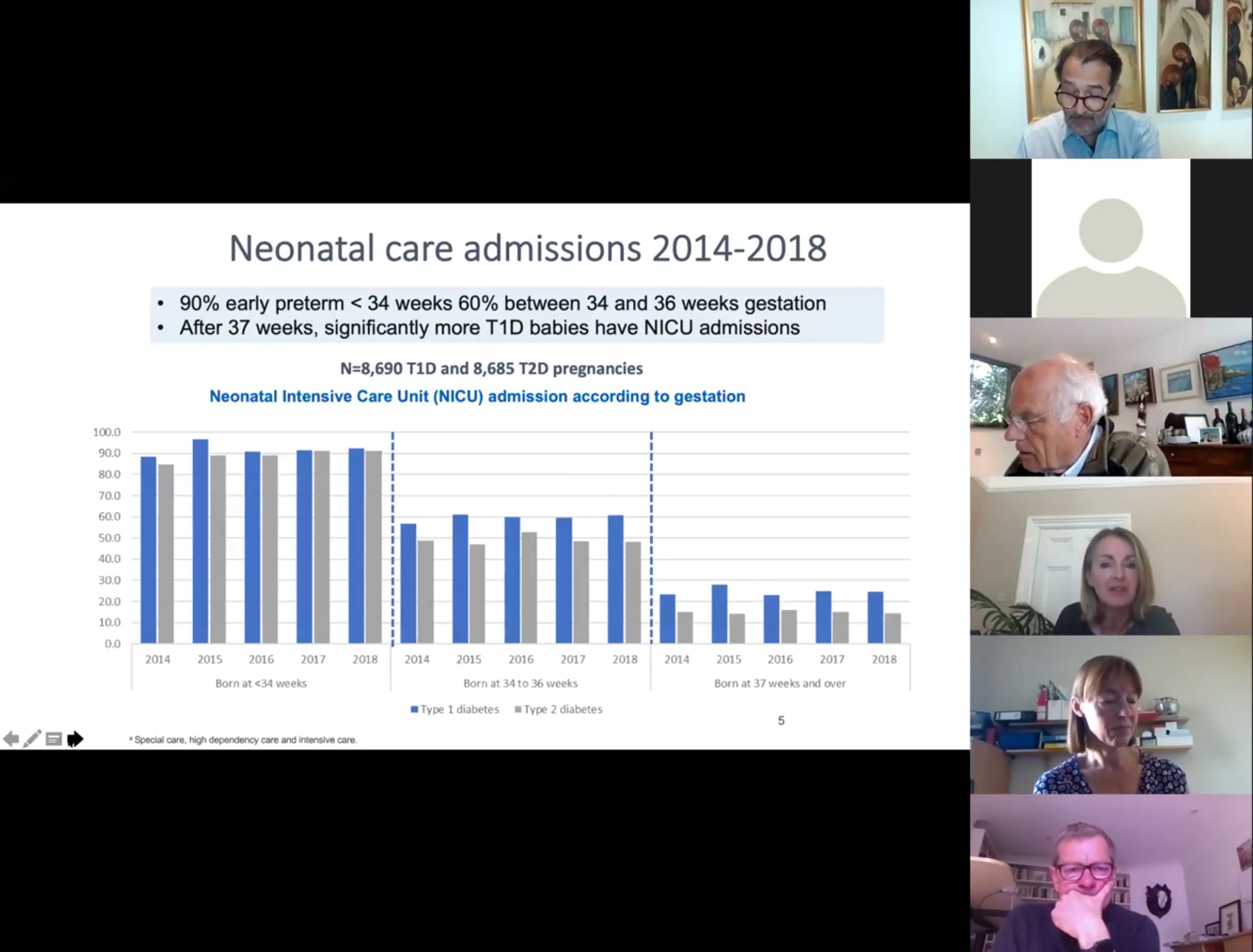1253x952 pixels.
Task: Advance to the next slide arrow
Action: pyautogui.click(x=75, y=739)
